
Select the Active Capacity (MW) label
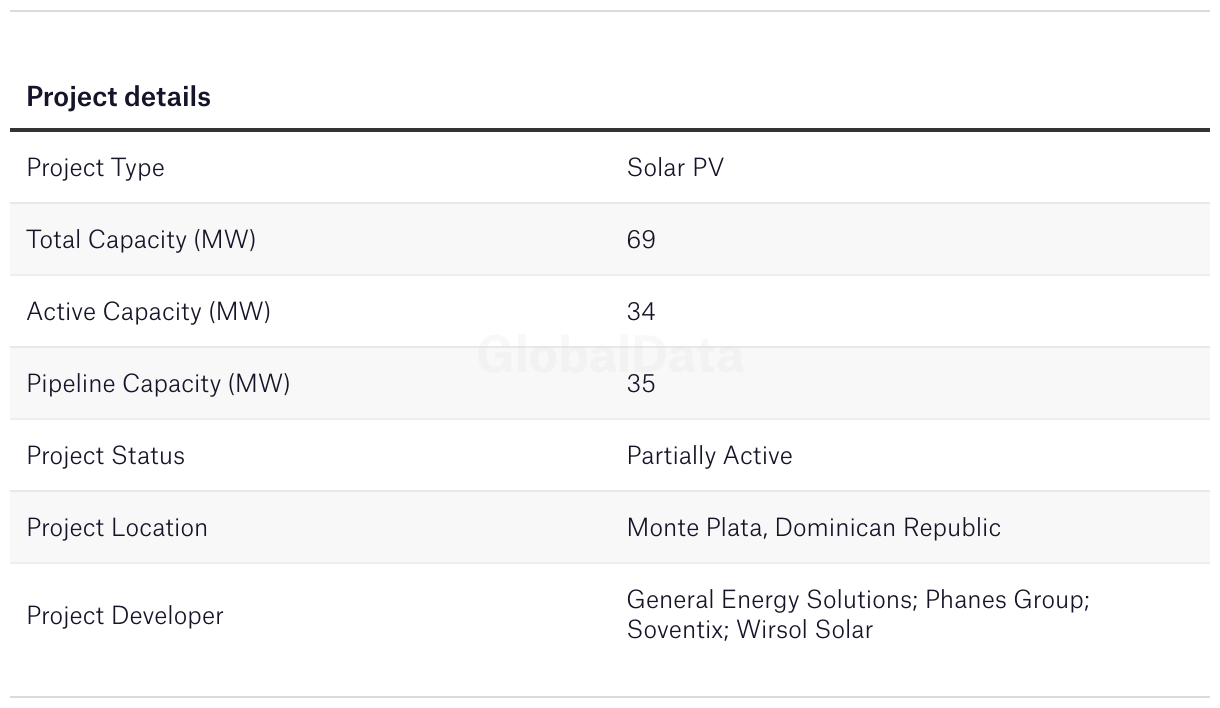point(148,312)
